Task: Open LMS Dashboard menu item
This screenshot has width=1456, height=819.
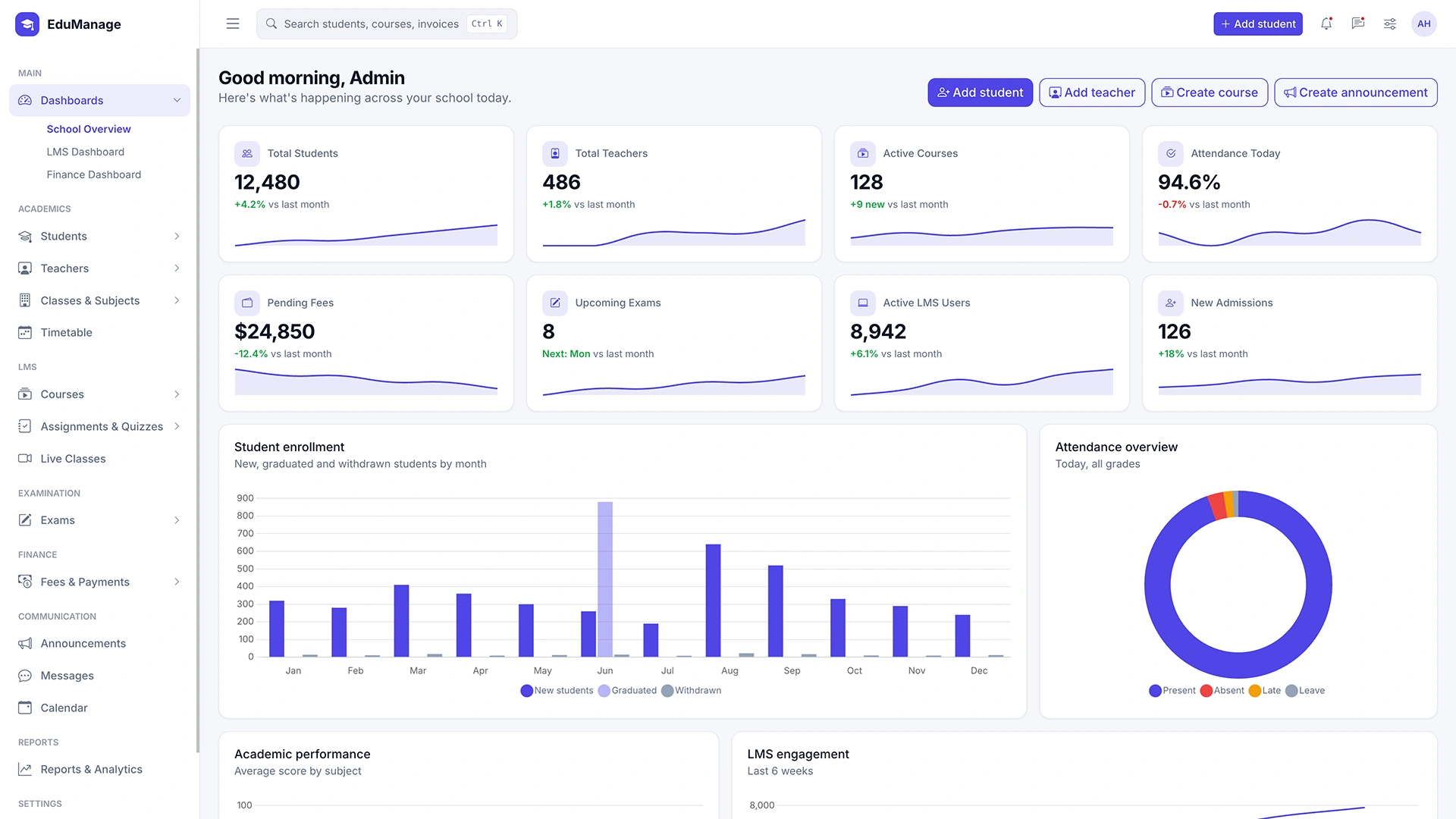Action: [x=86, y=152]
